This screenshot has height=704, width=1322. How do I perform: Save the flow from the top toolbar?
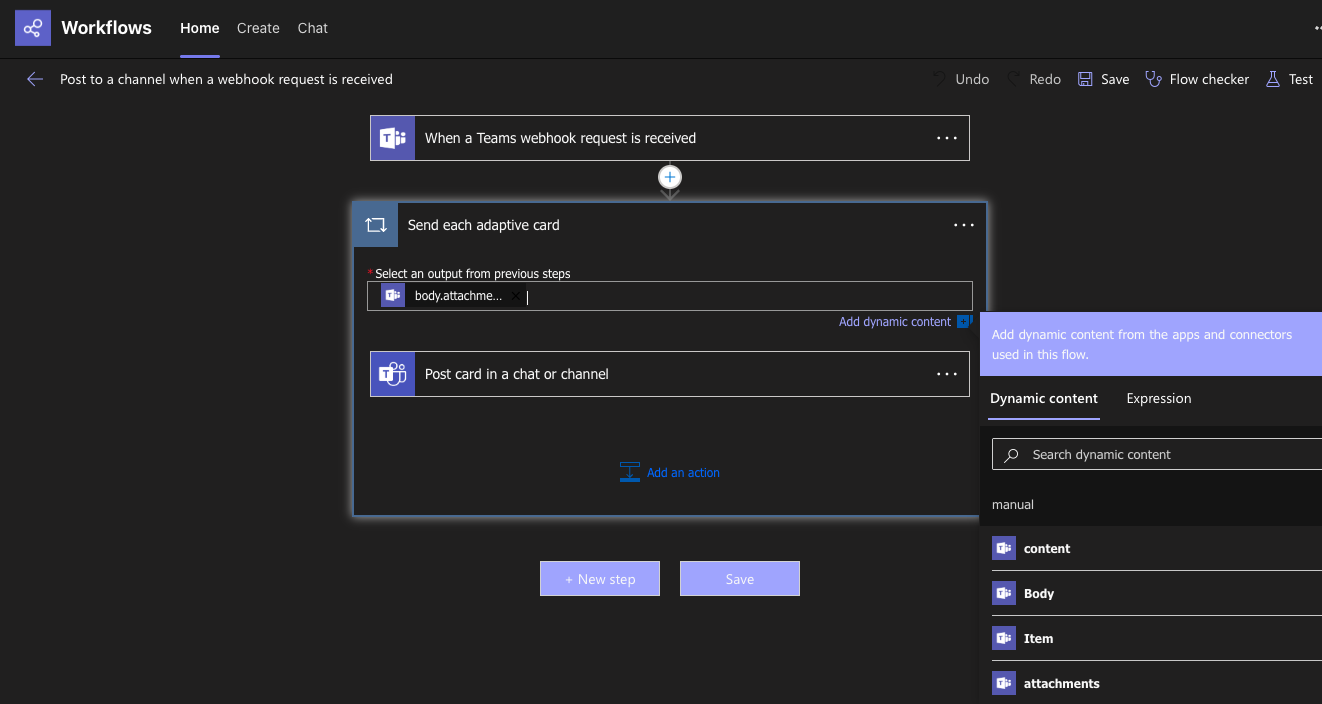point(1103,79)
